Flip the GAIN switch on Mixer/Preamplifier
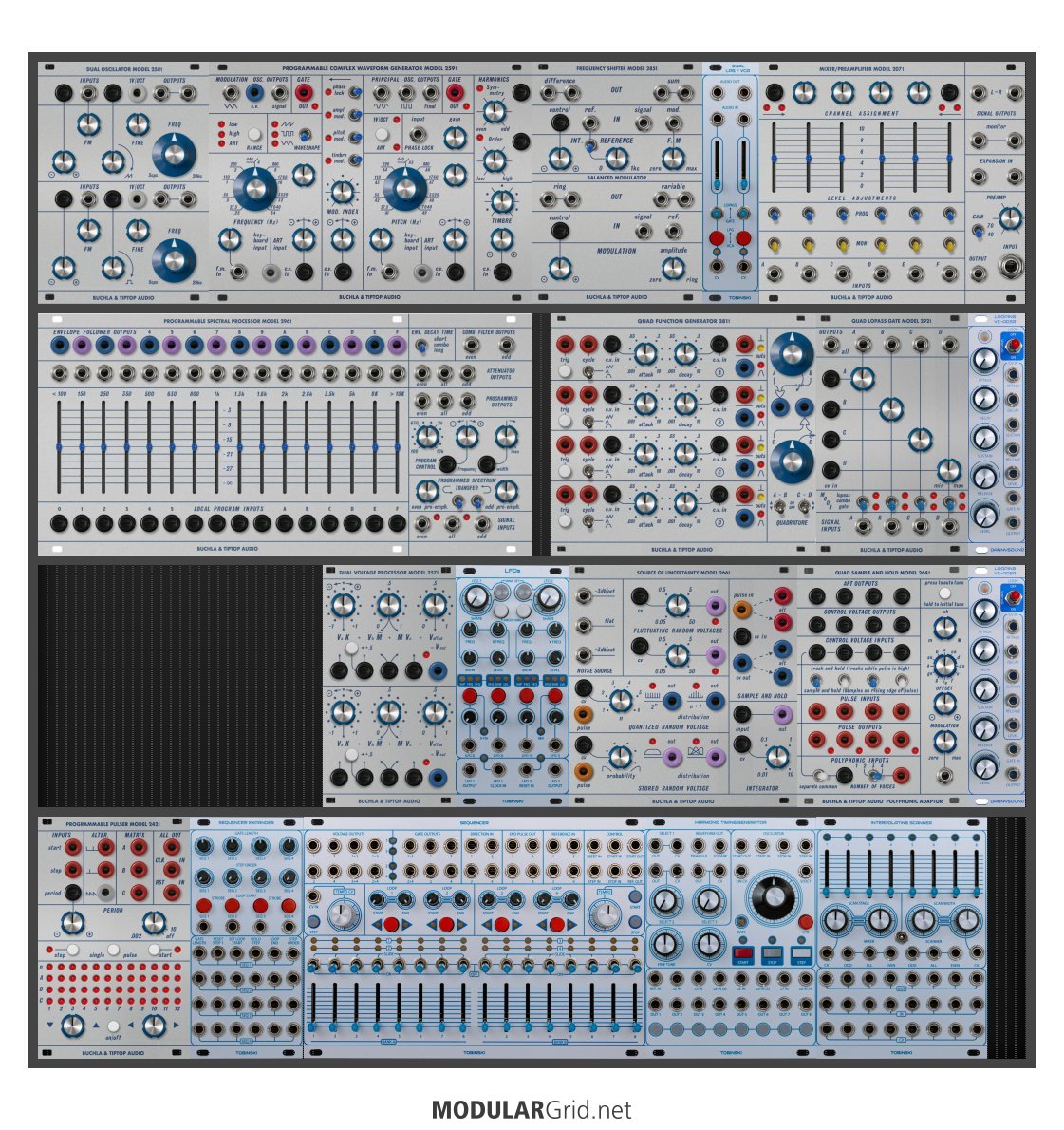Viewport: 1064px width, 1130px height. point(979,232)
